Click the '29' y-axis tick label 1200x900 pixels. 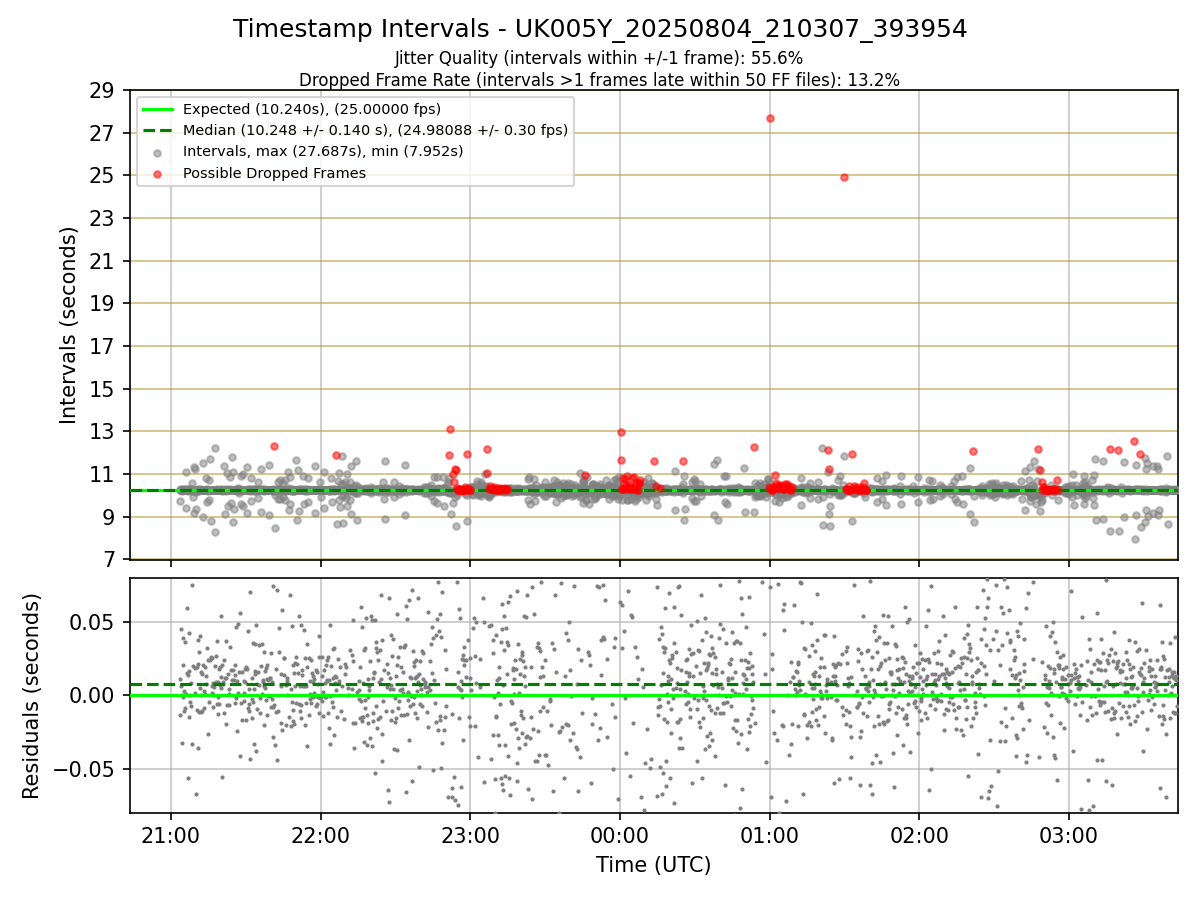point(102,91)
